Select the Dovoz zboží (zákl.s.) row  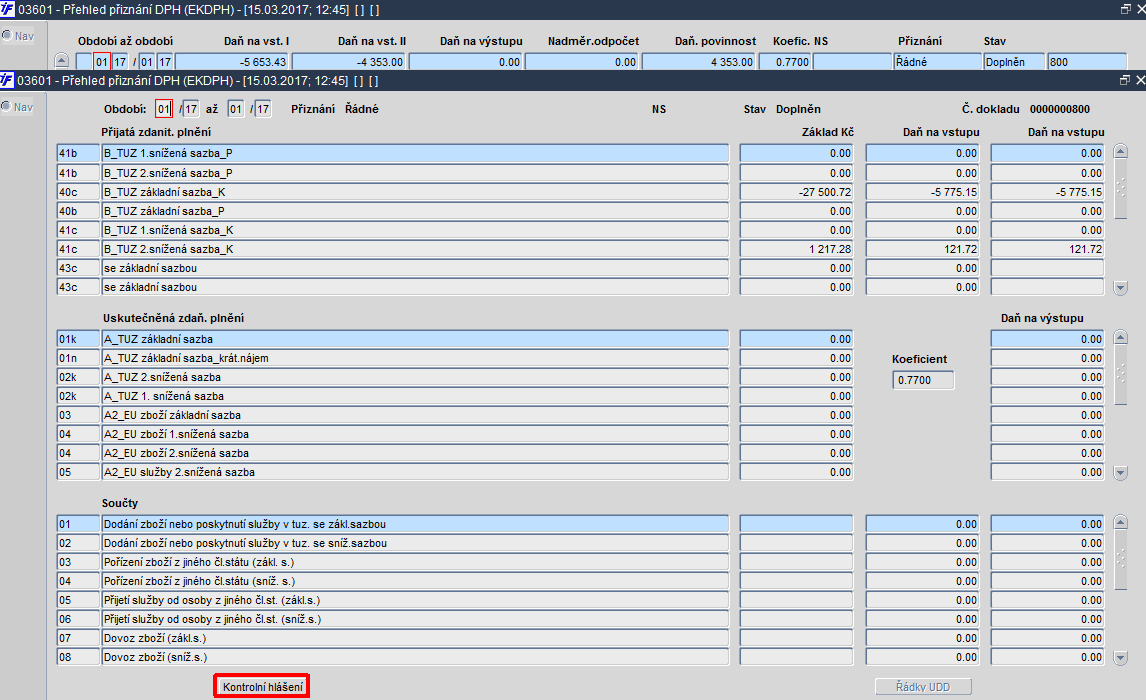(415, 638)
